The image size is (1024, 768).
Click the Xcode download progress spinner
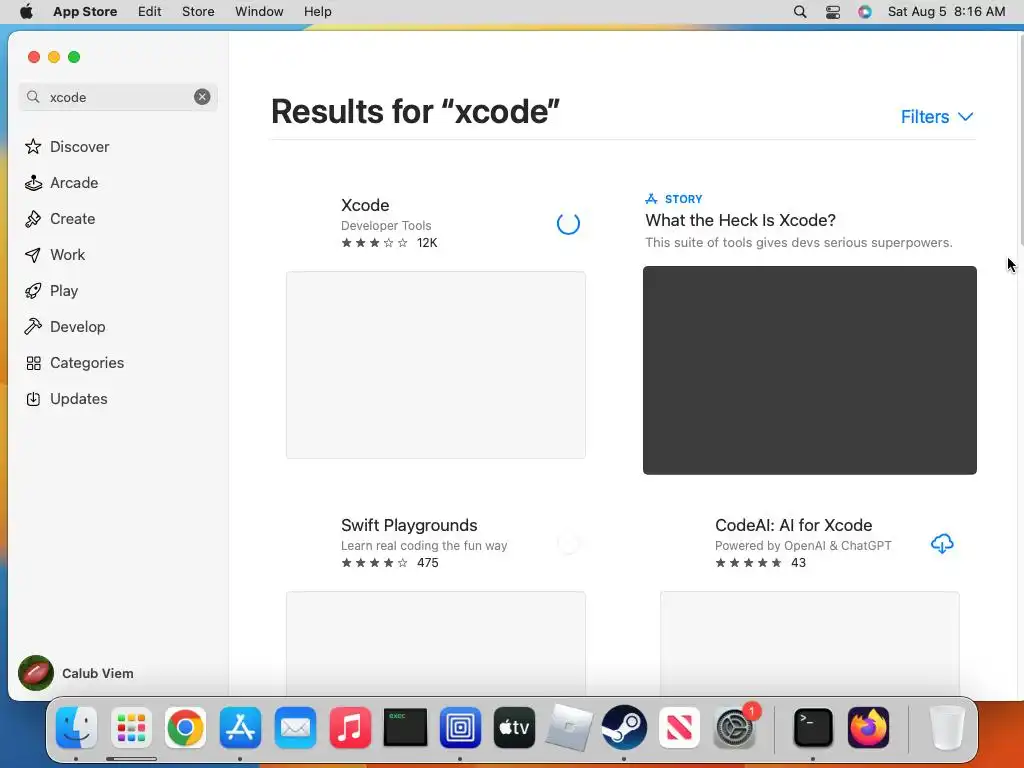click(568, 223)
